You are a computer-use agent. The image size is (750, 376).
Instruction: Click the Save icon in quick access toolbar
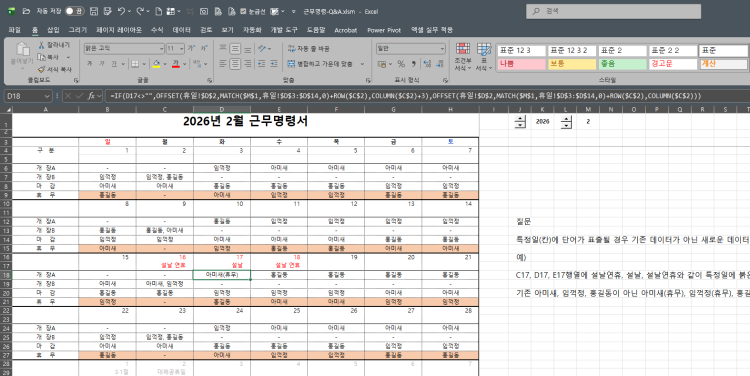94,11
